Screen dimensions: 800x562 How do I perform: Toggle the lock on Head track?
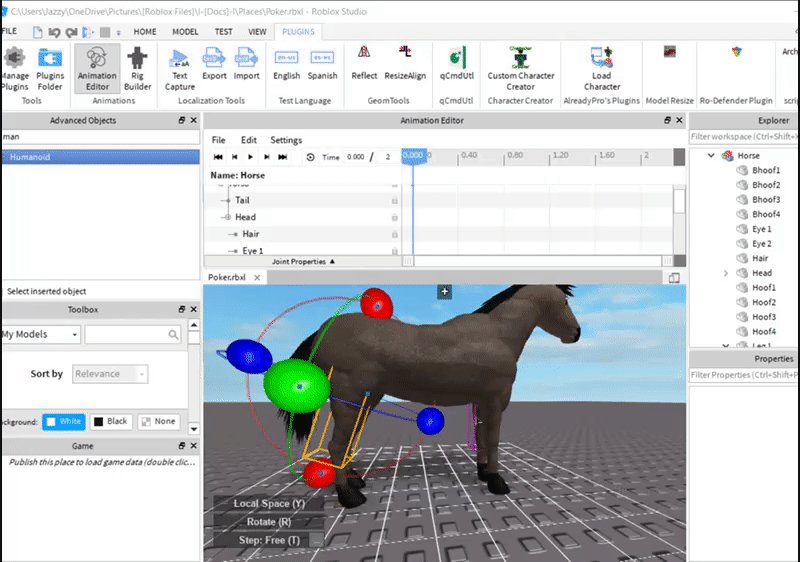pos(394,217)
